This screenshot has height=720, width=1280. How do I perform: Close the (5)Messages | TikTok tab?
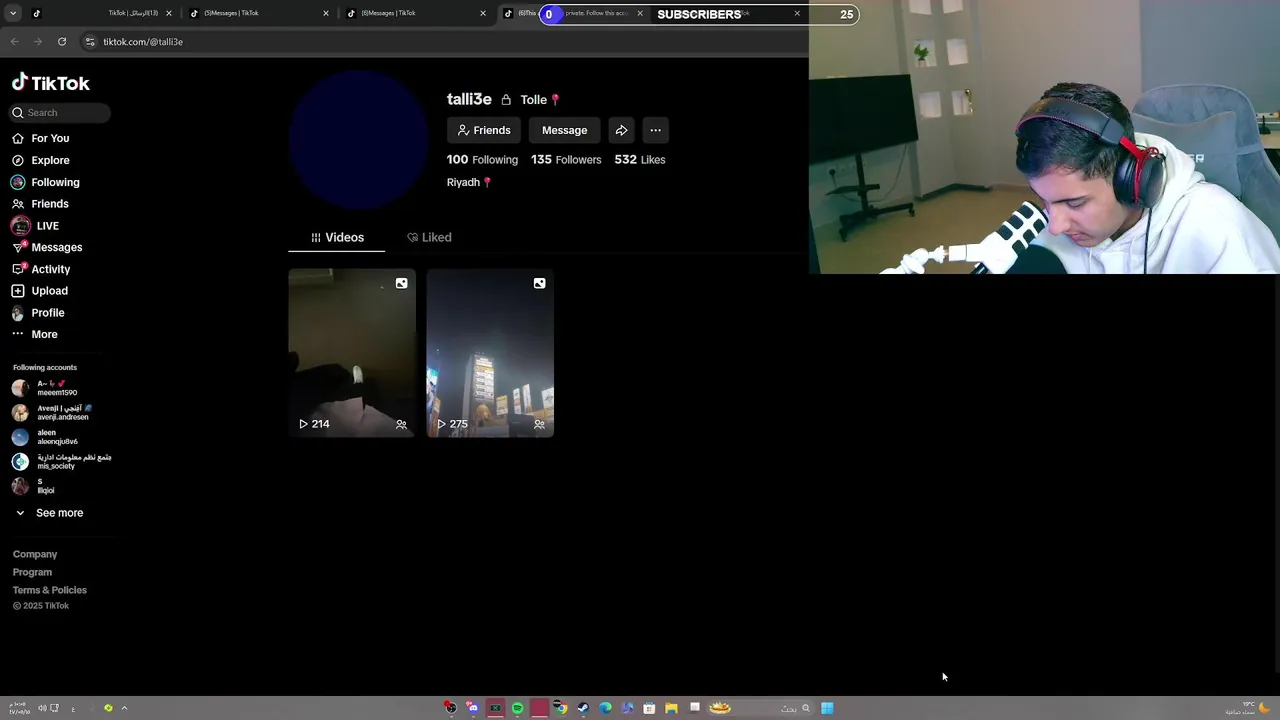click(x=326, y=14)
